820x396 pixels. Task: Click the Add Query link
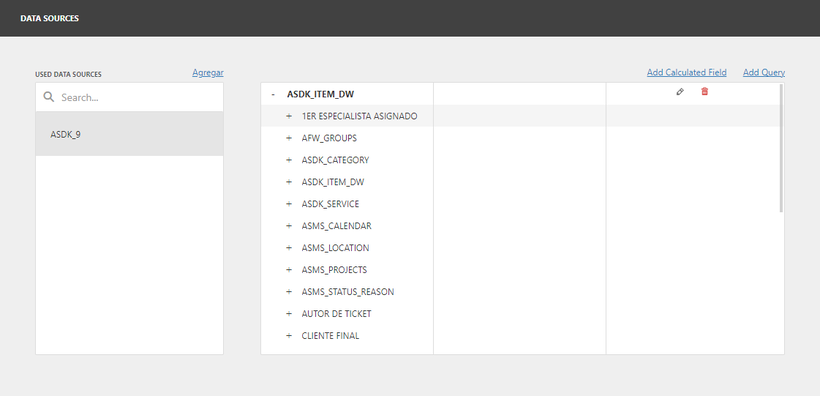coord(764,73)
